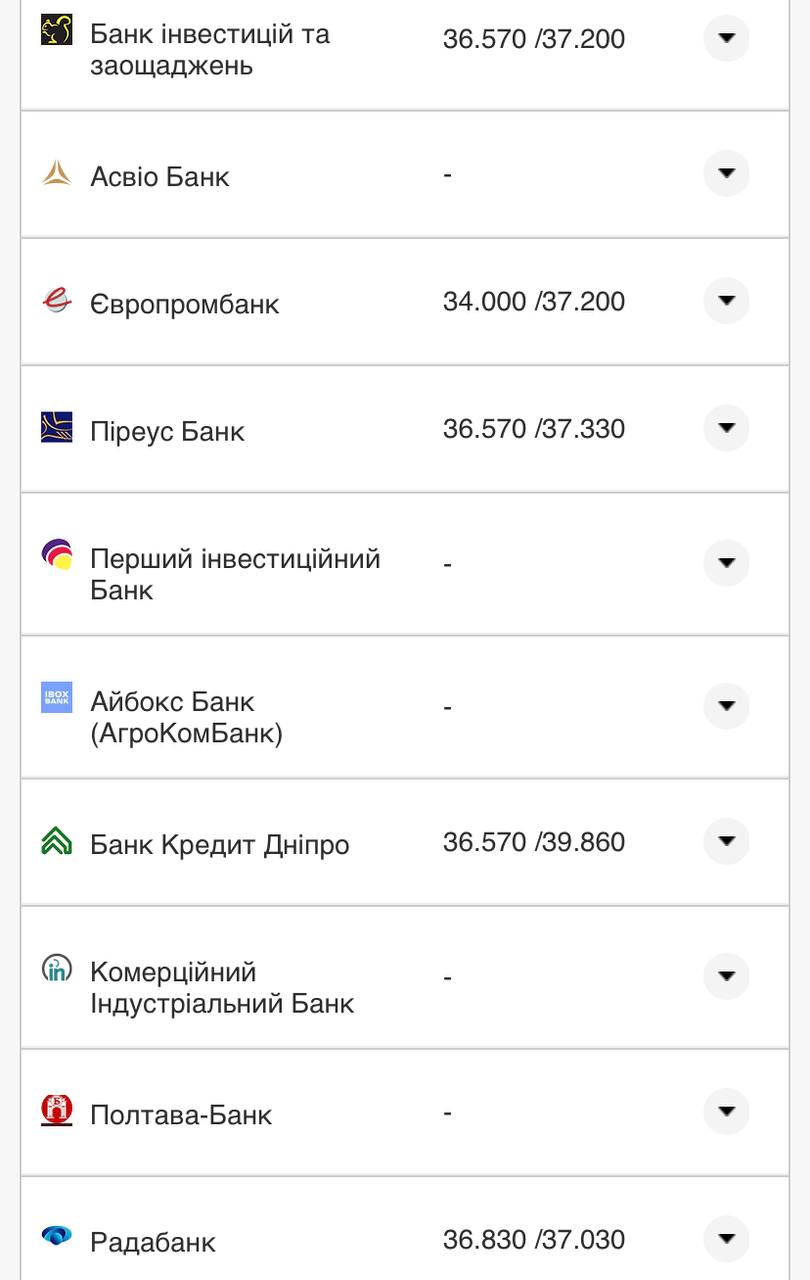
Task: Open the Полтава-Банк page link
Action: (x=180, y=1114)
